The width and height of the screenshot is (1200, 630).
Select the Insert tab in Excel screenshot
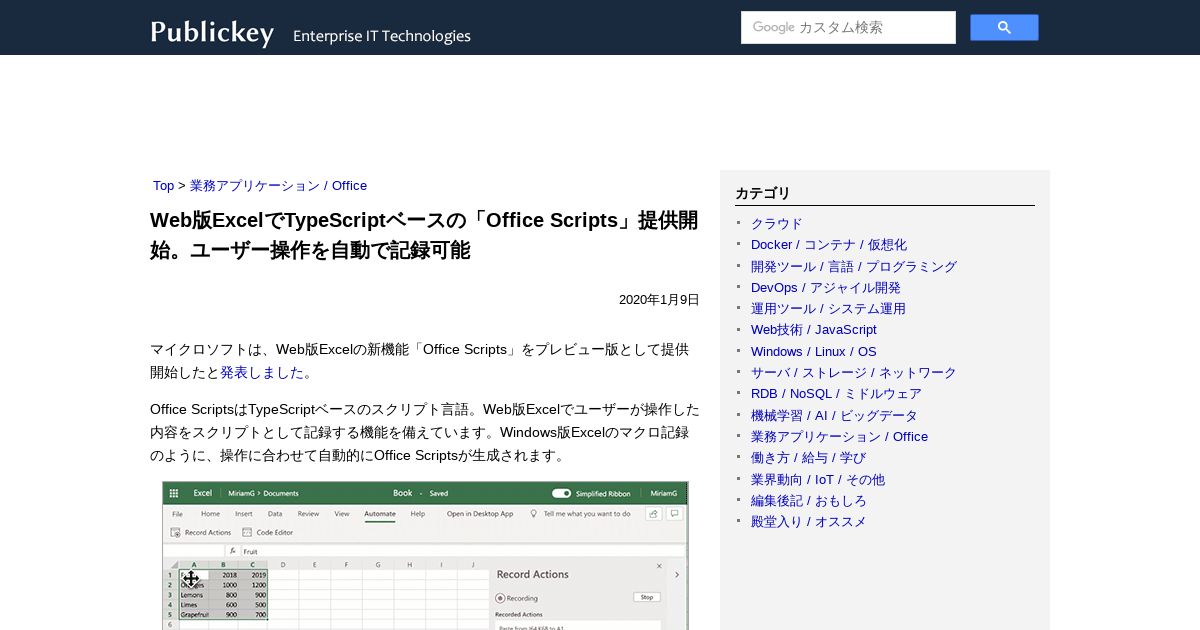[243, 514]
